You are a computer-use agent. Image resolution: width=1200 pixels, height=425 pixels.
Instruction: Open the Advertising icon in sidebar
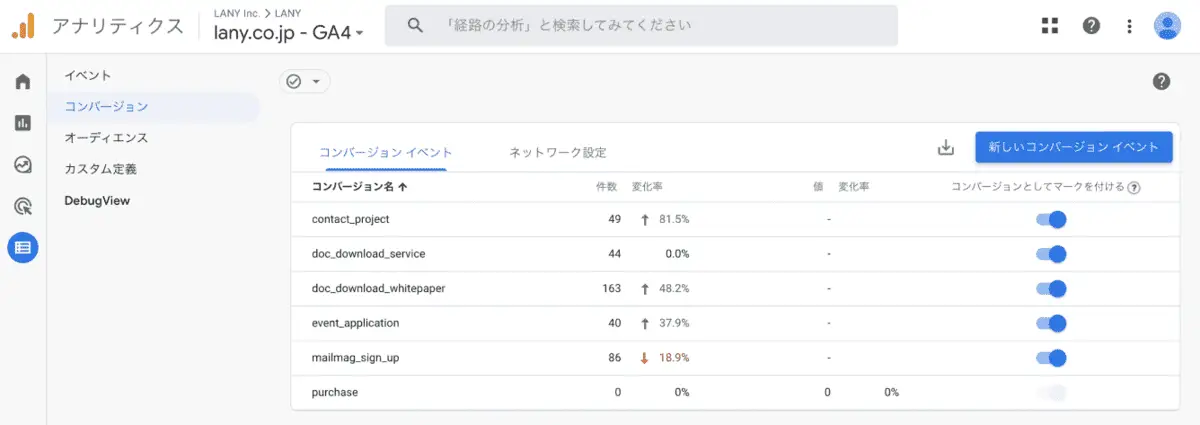coord(22,206)
